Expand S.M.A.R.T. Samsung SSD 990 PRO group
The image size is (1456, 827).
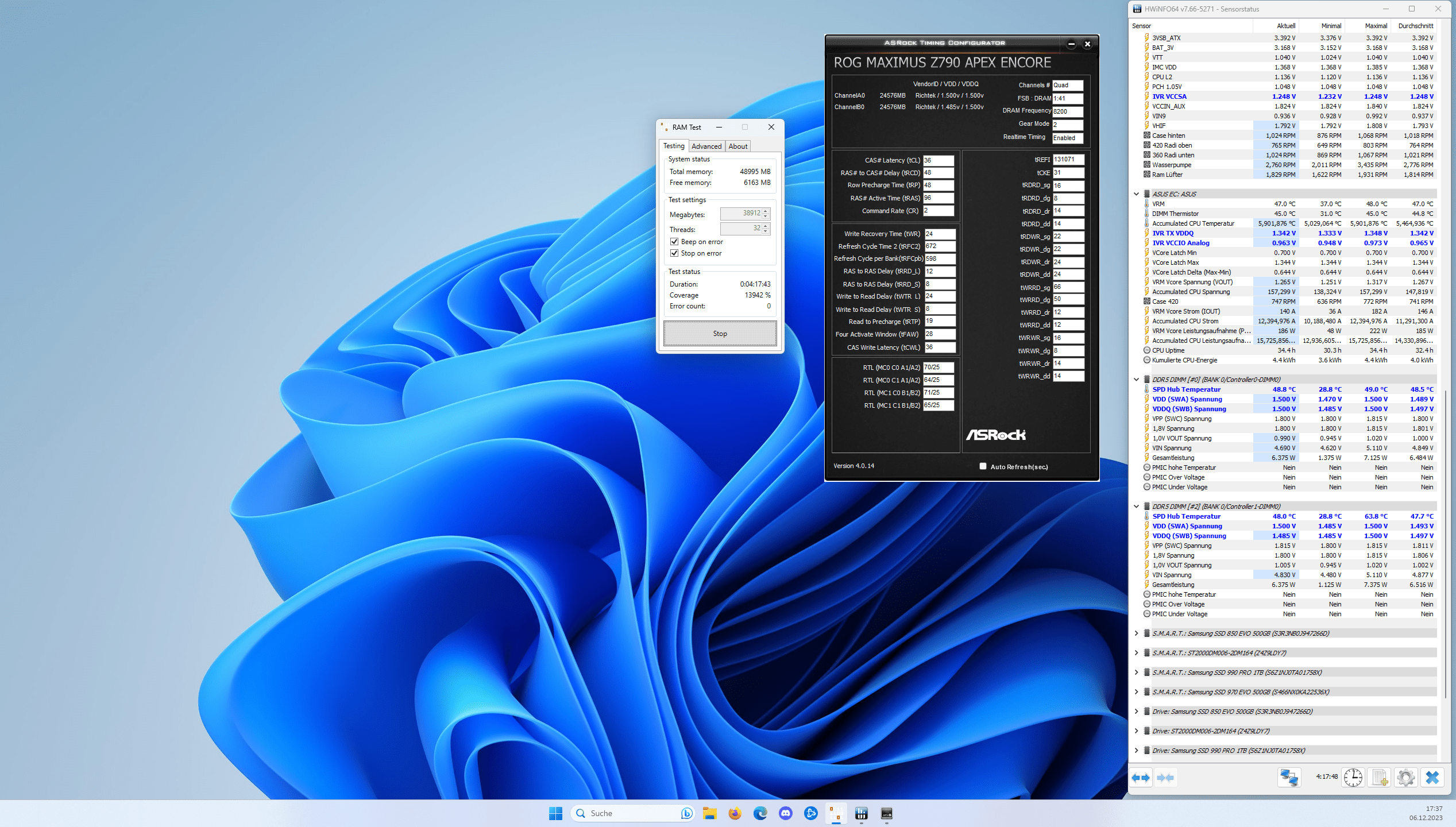[x=1136, y=673]
